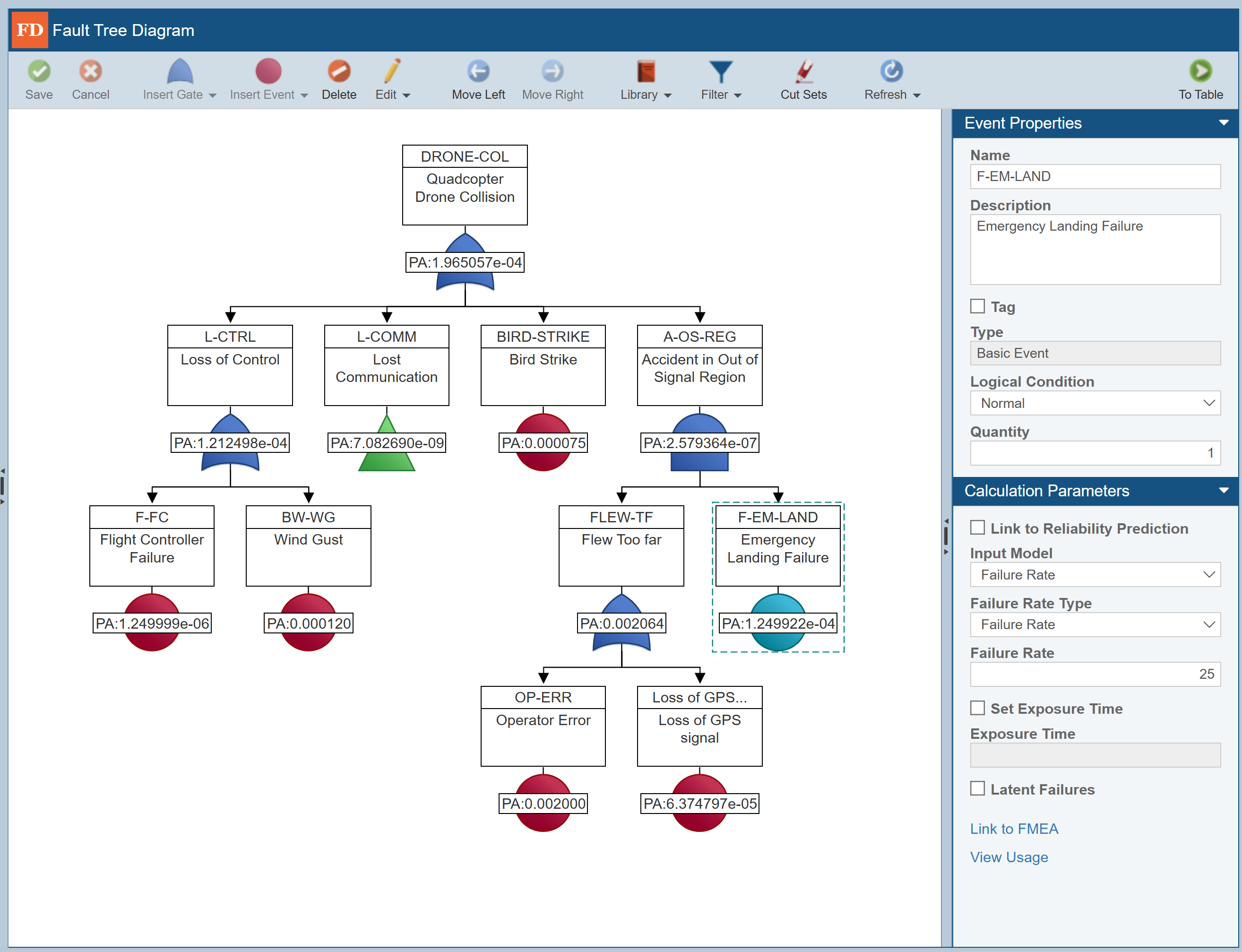The width and height of the screenshot is (1242, 952).
Task: Click the Failure Rate value field
Action: (1095, 675)
